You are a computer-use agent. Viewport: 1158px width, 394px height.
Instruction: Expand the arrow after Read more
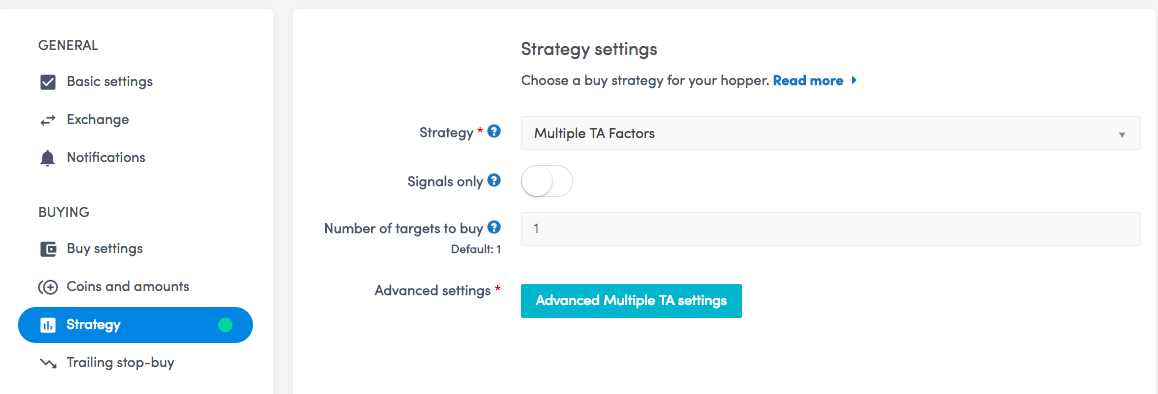pyautogui.click(x=854, y=81)
